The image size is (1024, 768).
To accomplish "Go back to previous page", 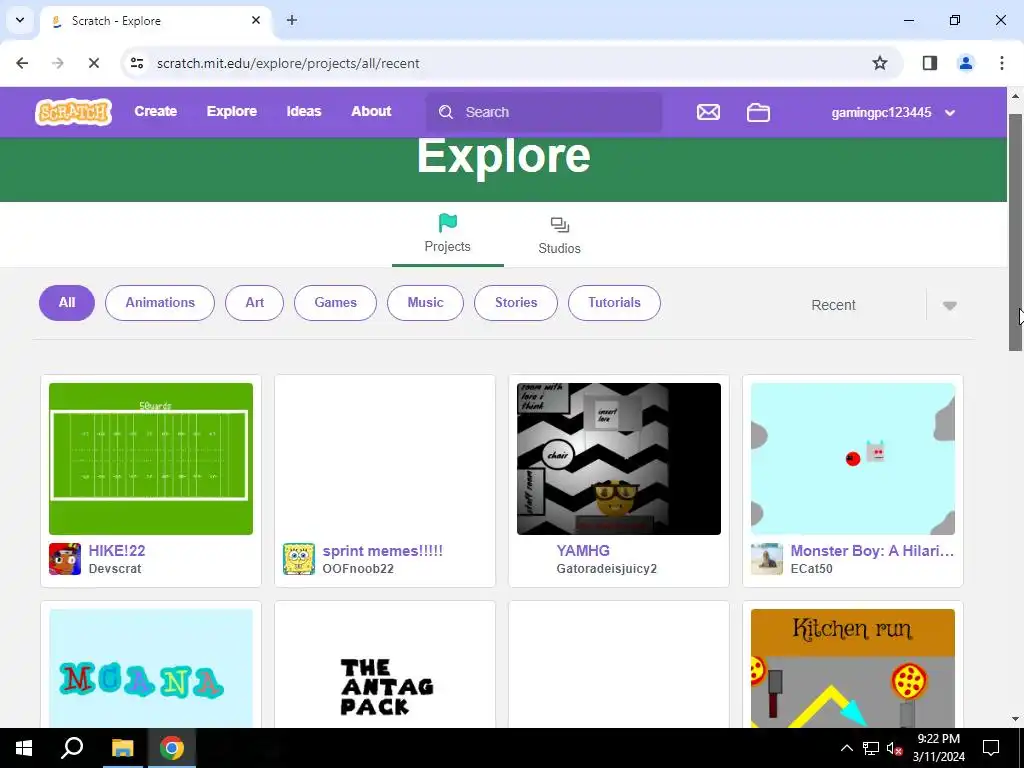I will pos(22,63).
